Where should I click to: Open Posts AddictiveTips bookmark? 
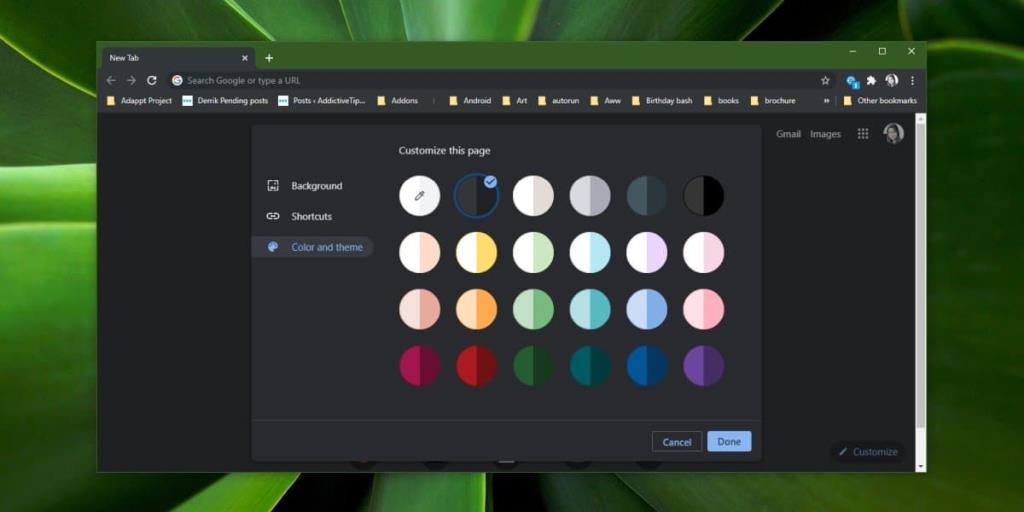(x=322, y=101)
